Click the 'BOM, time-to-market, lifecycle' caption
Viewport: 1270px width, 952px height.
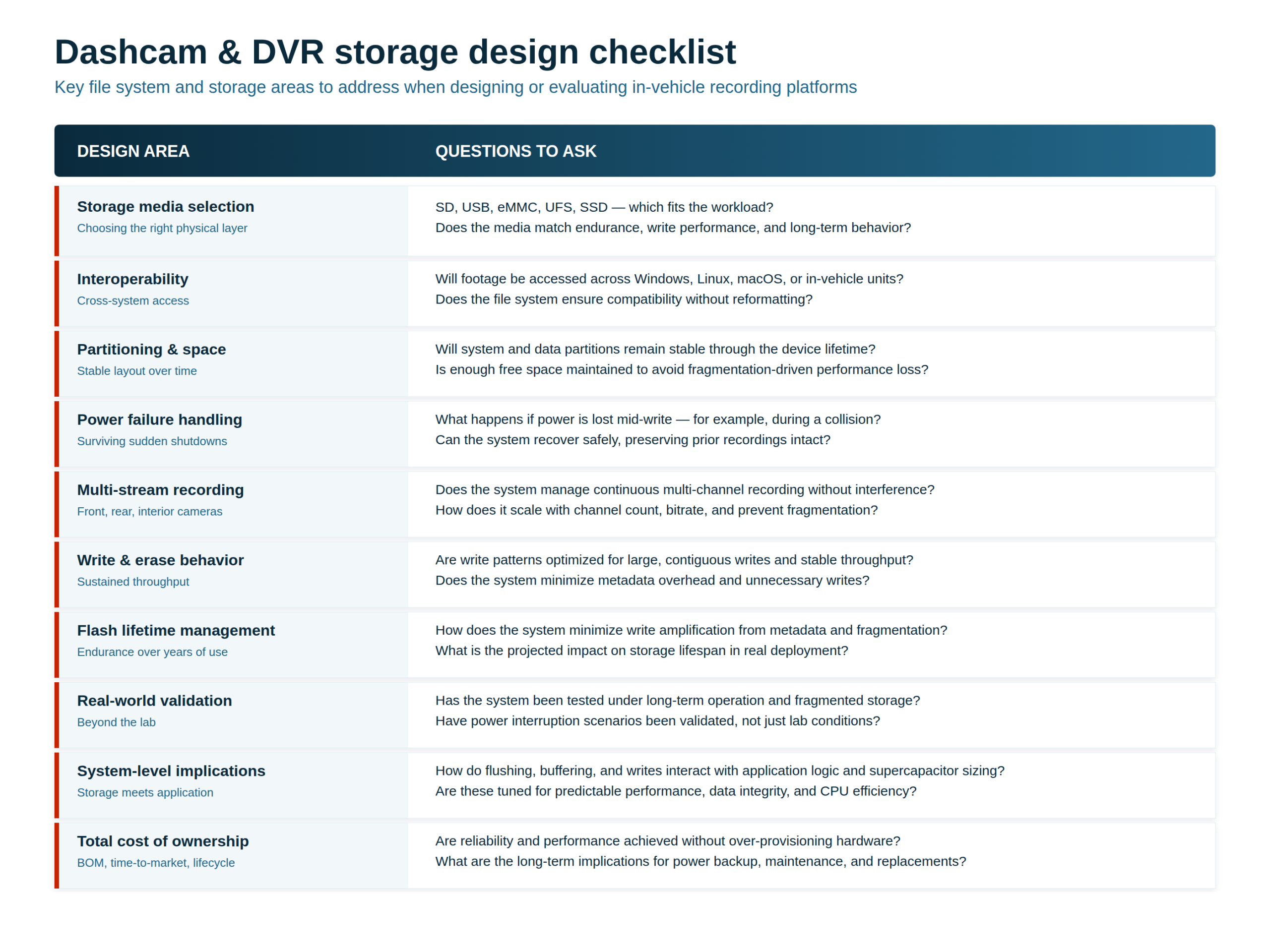(x=156, y=862)
